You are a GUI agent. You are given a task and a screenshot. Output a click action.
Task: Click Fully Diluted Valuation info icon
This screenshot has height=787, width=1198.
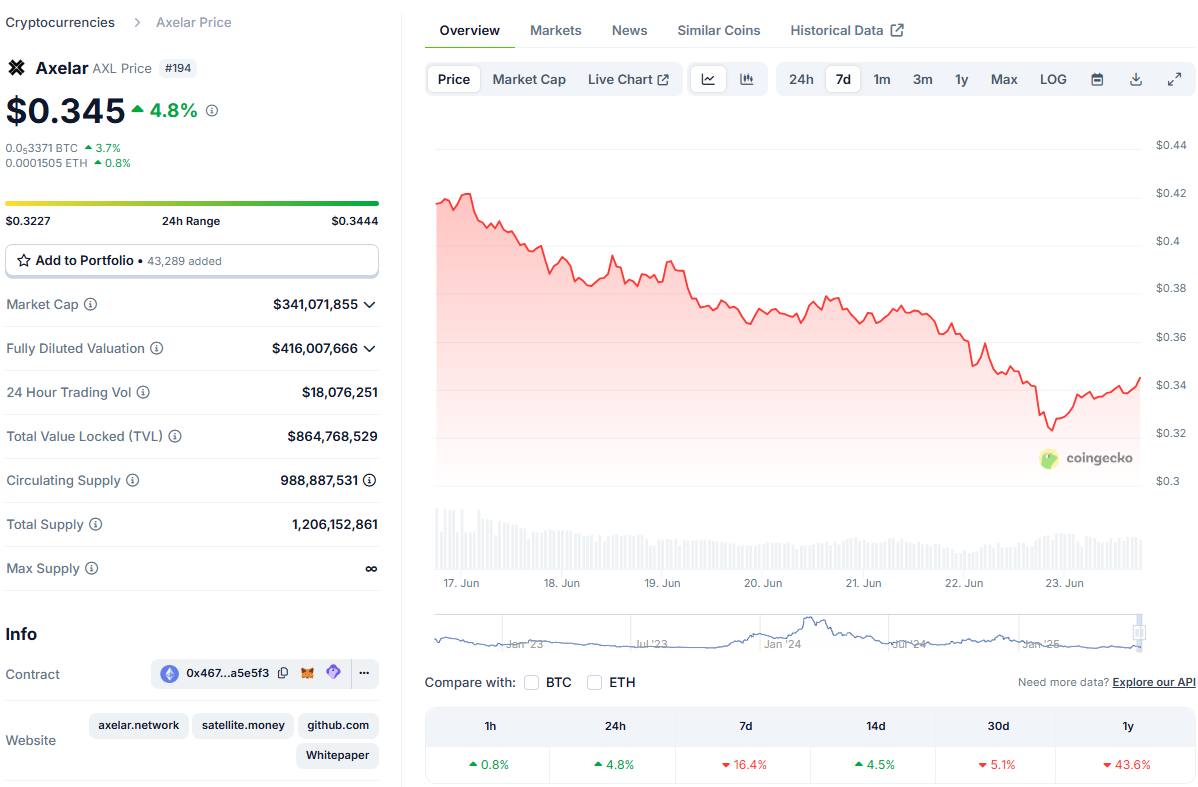pyautogui.click(x=157, y=348)
